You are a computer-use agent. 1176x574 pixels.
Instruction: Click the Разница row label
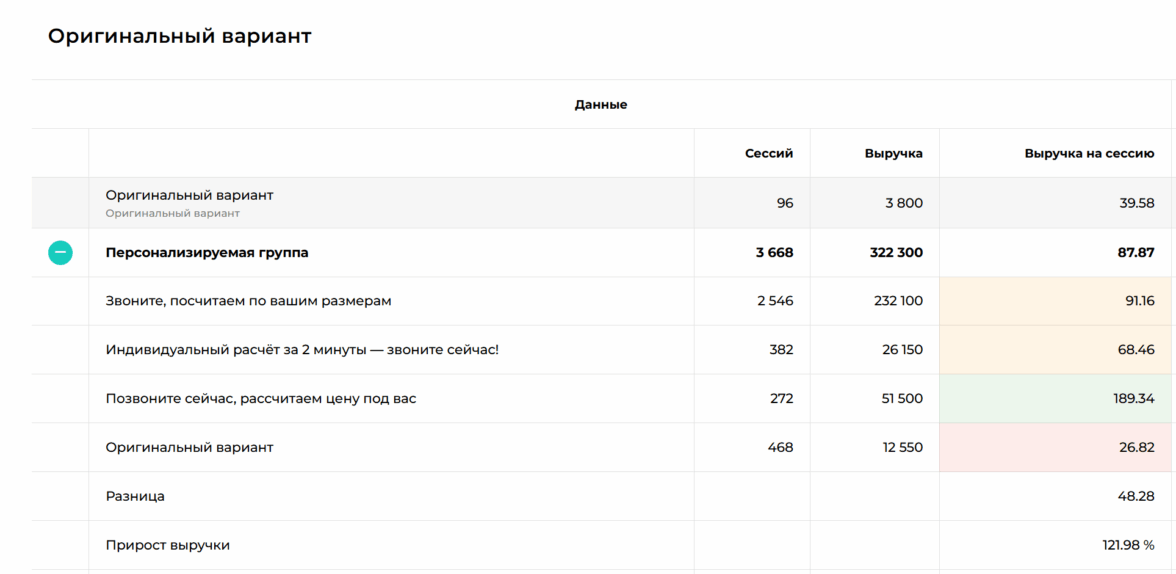pos(135,496)
